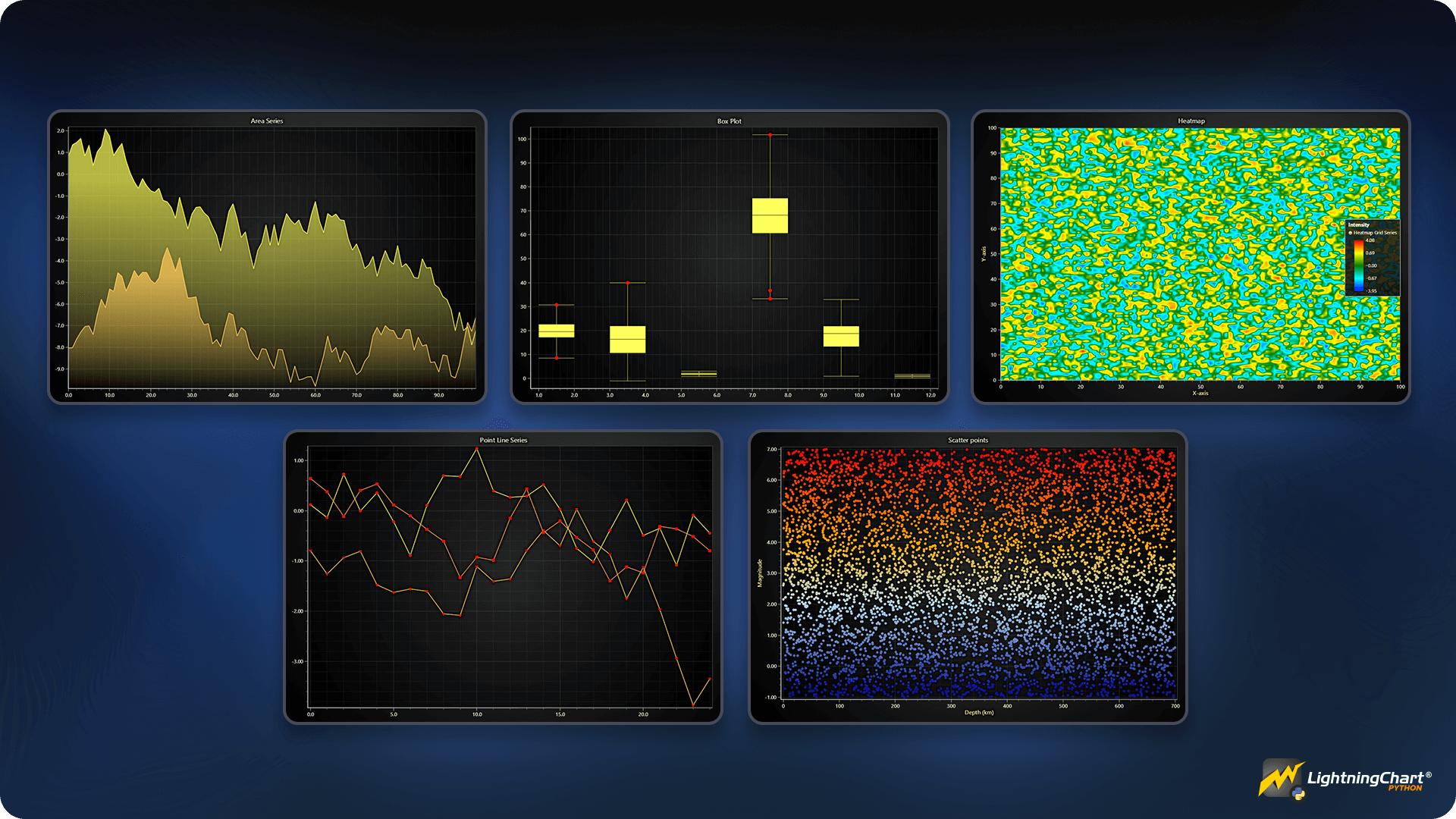
Task: Open the Scatter points chart thumbnail
Action: (968, 577)
